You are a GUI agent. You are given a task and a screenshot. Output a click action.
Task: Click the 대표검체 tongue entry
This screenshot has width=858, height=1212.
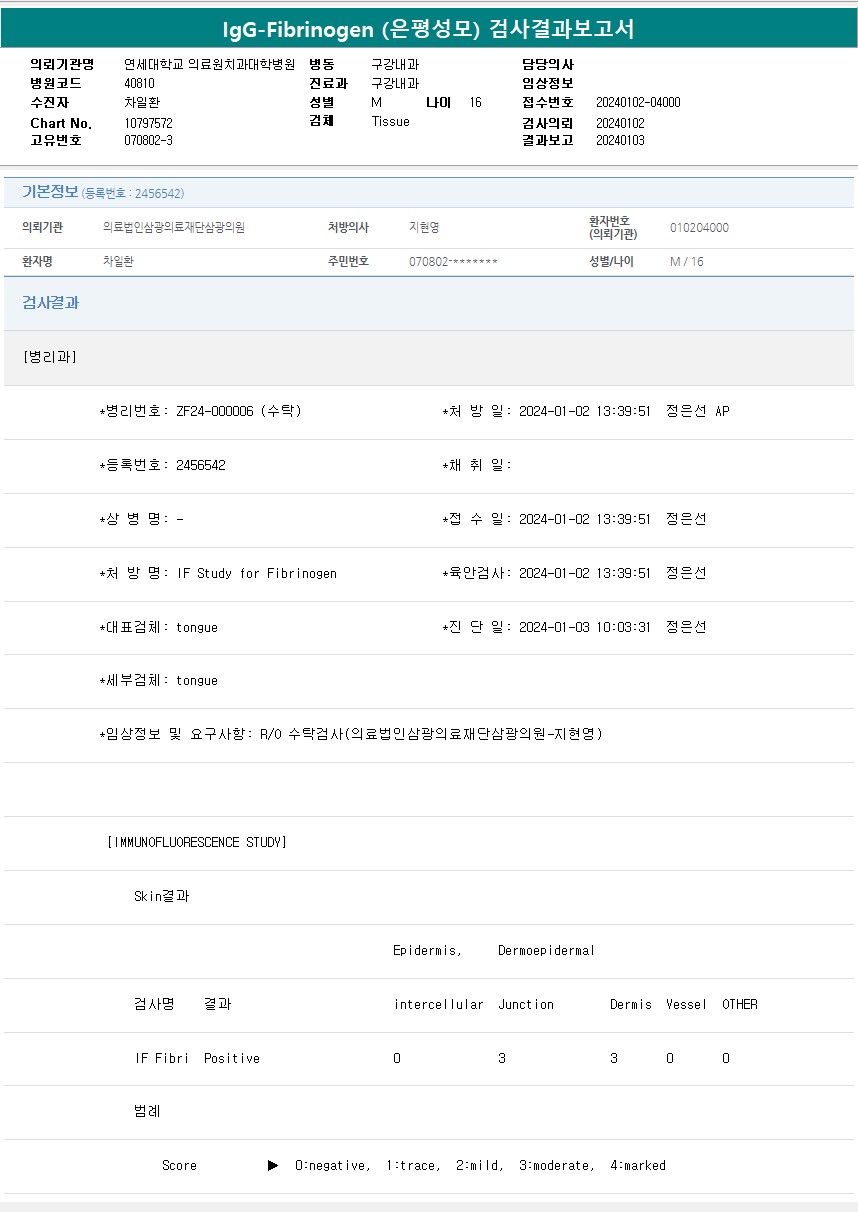click(158, 627)
